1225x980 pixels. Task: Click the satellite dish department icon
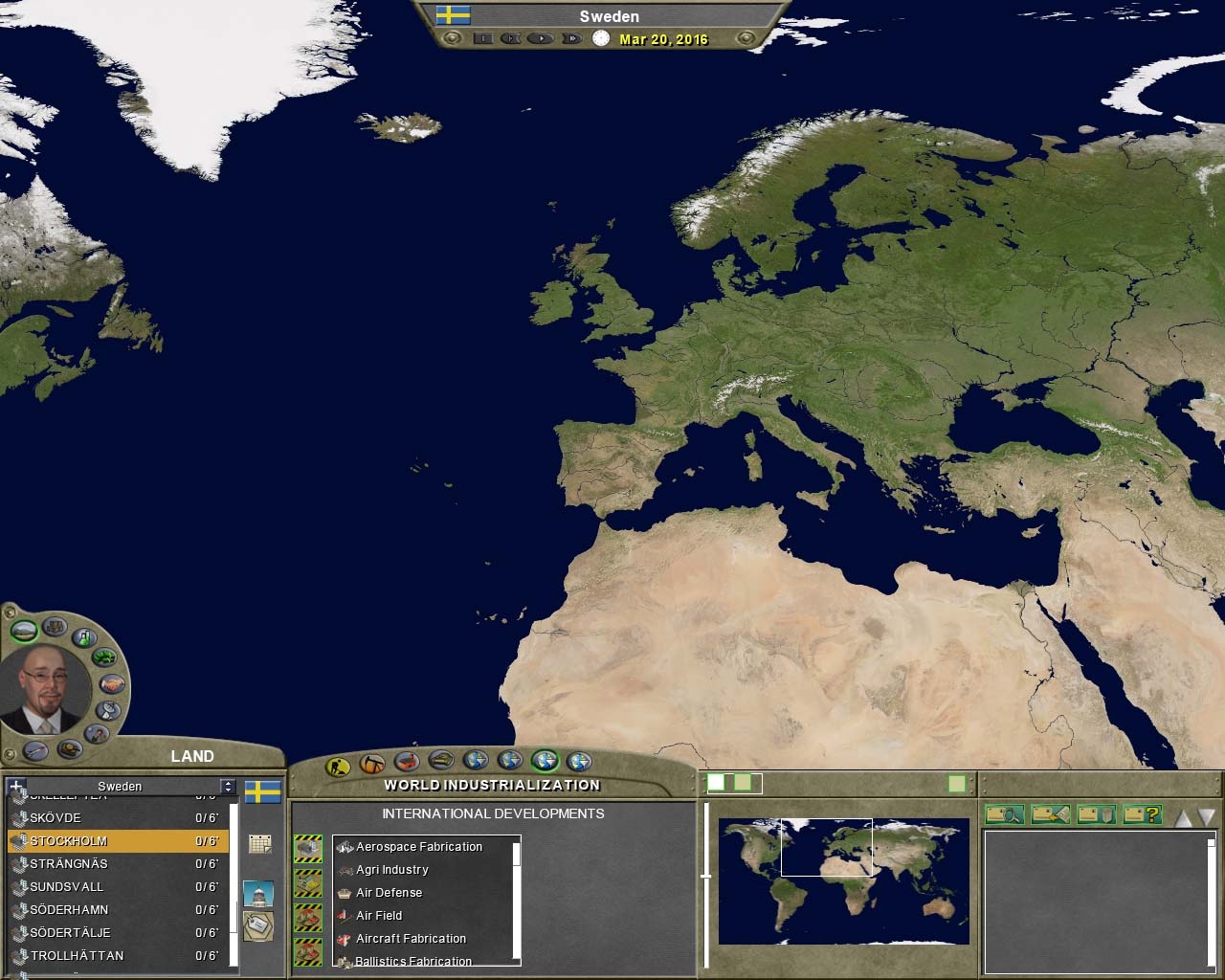click(109, 710)
